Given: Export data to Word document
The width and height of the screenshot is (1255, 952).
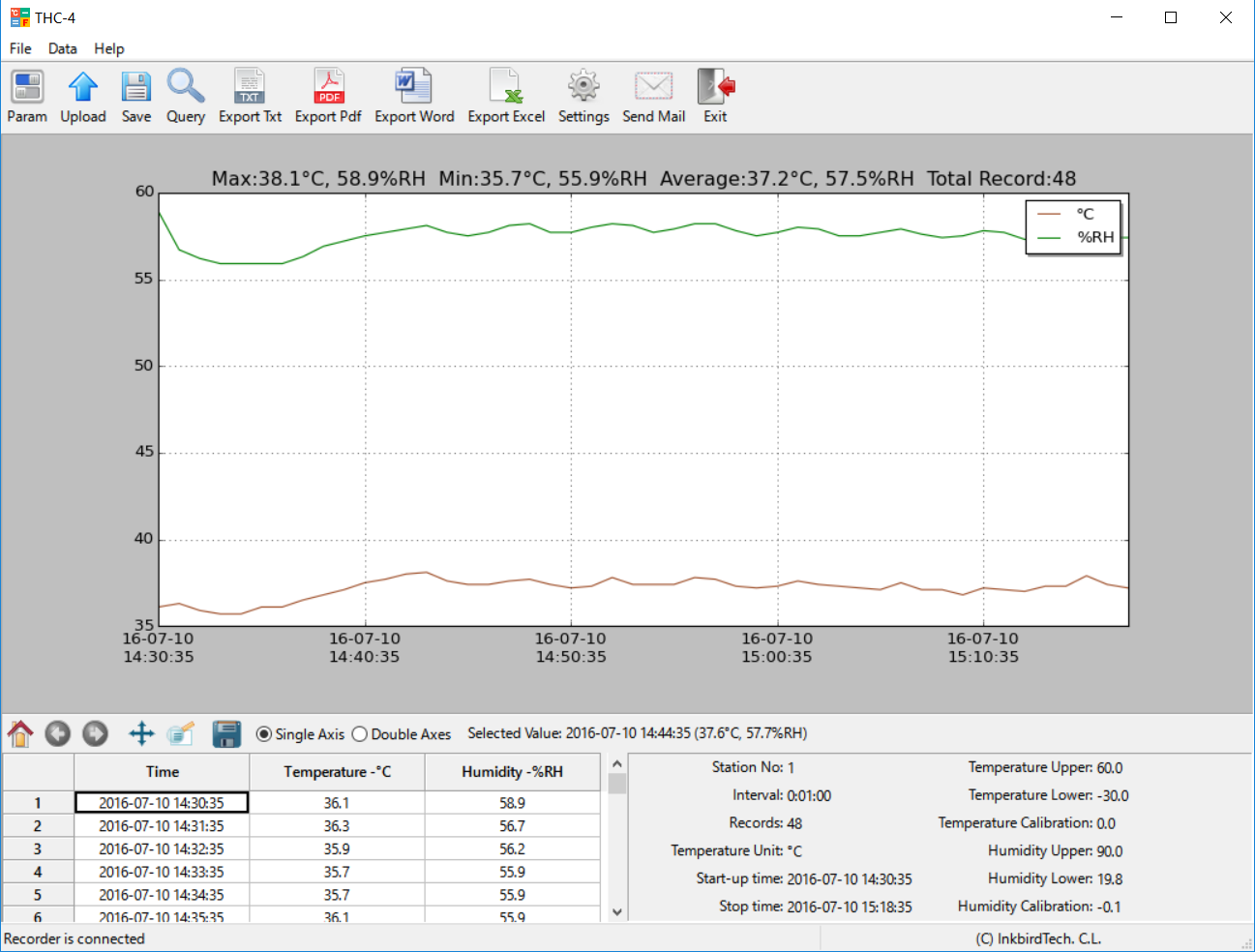Looking at the screenshot, I should [x=414, y=87].
